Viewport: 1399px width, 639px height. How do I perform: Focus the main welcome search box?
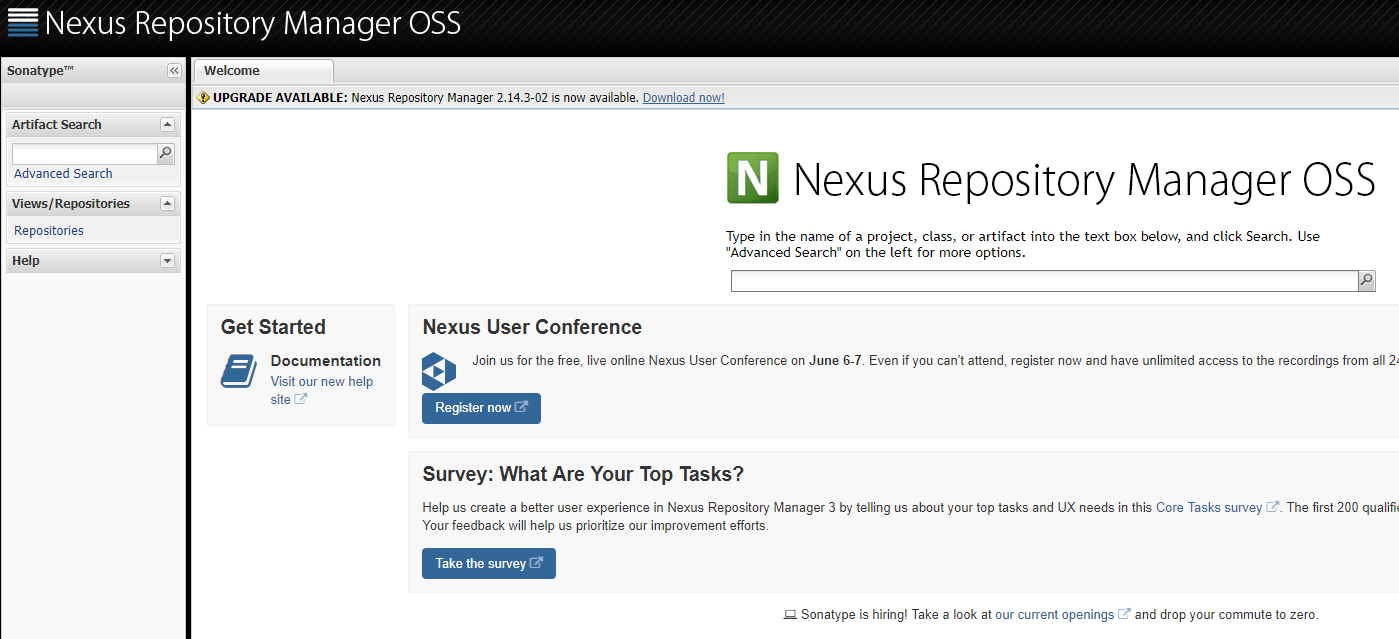(x=1043, y=281)
